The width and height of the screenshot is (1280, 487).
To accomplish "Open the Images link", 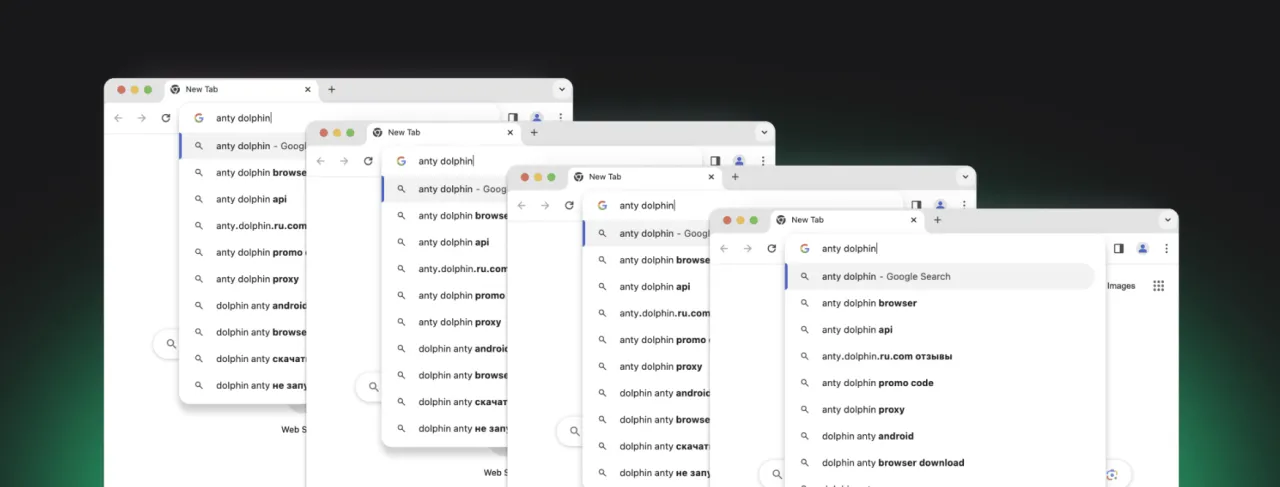I will tap(1121, 286).
